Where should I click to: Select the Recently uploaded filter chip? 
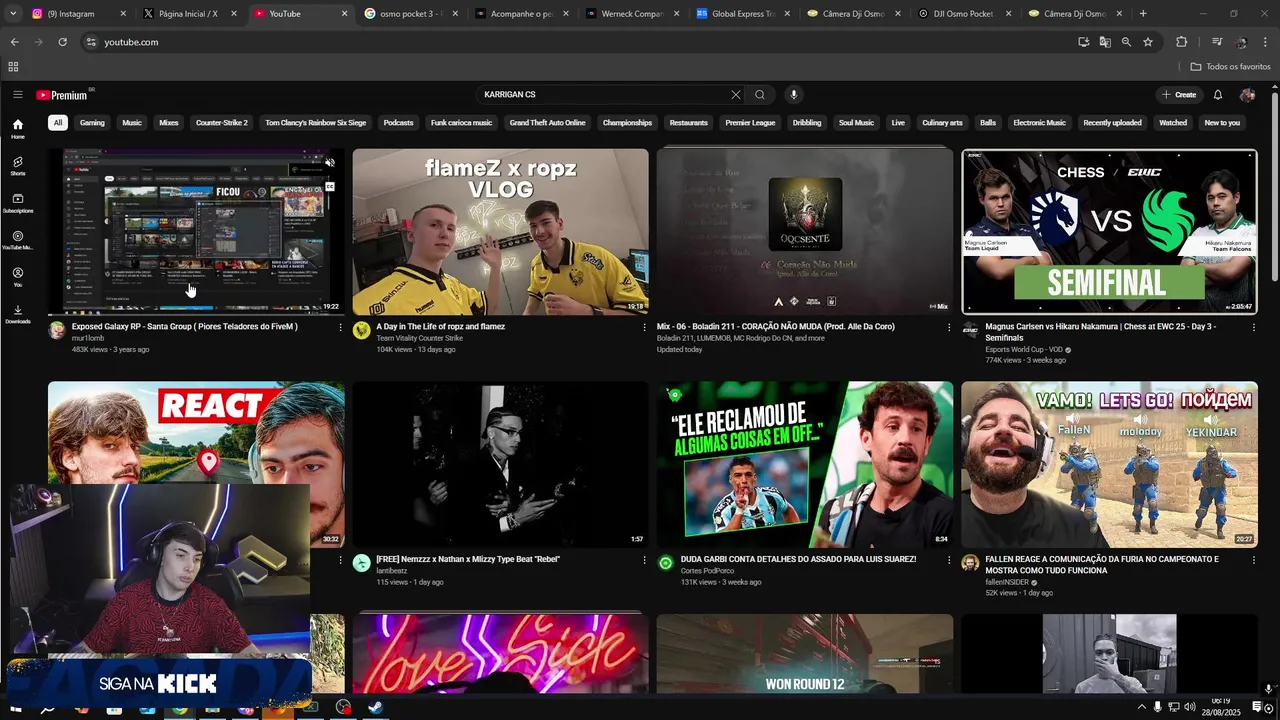tap(1112, 123)
